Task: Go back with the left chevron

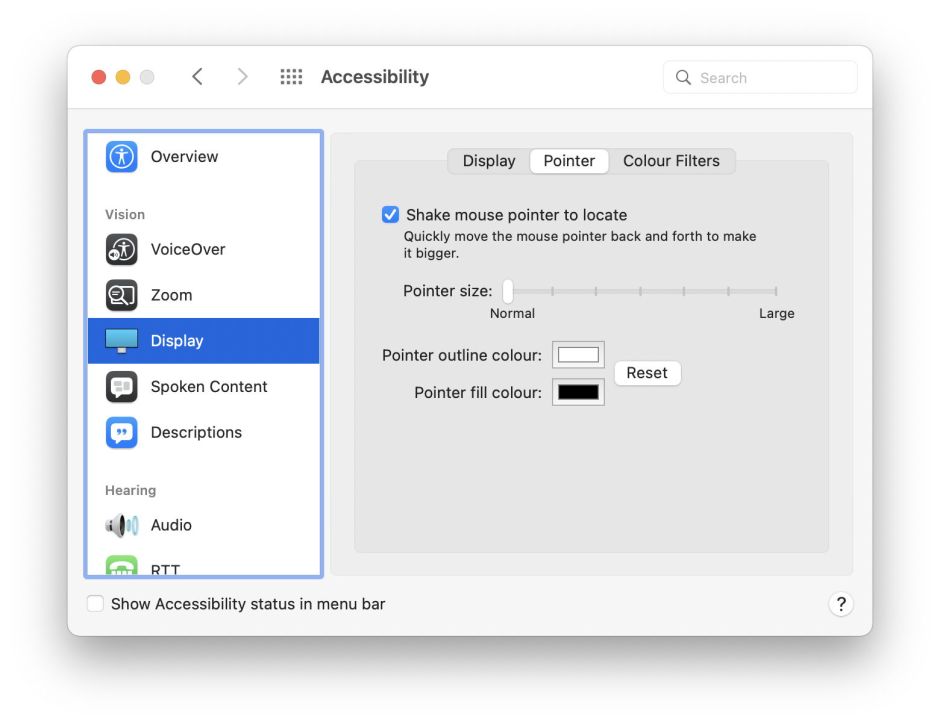Action: click(x=198, y=77)
